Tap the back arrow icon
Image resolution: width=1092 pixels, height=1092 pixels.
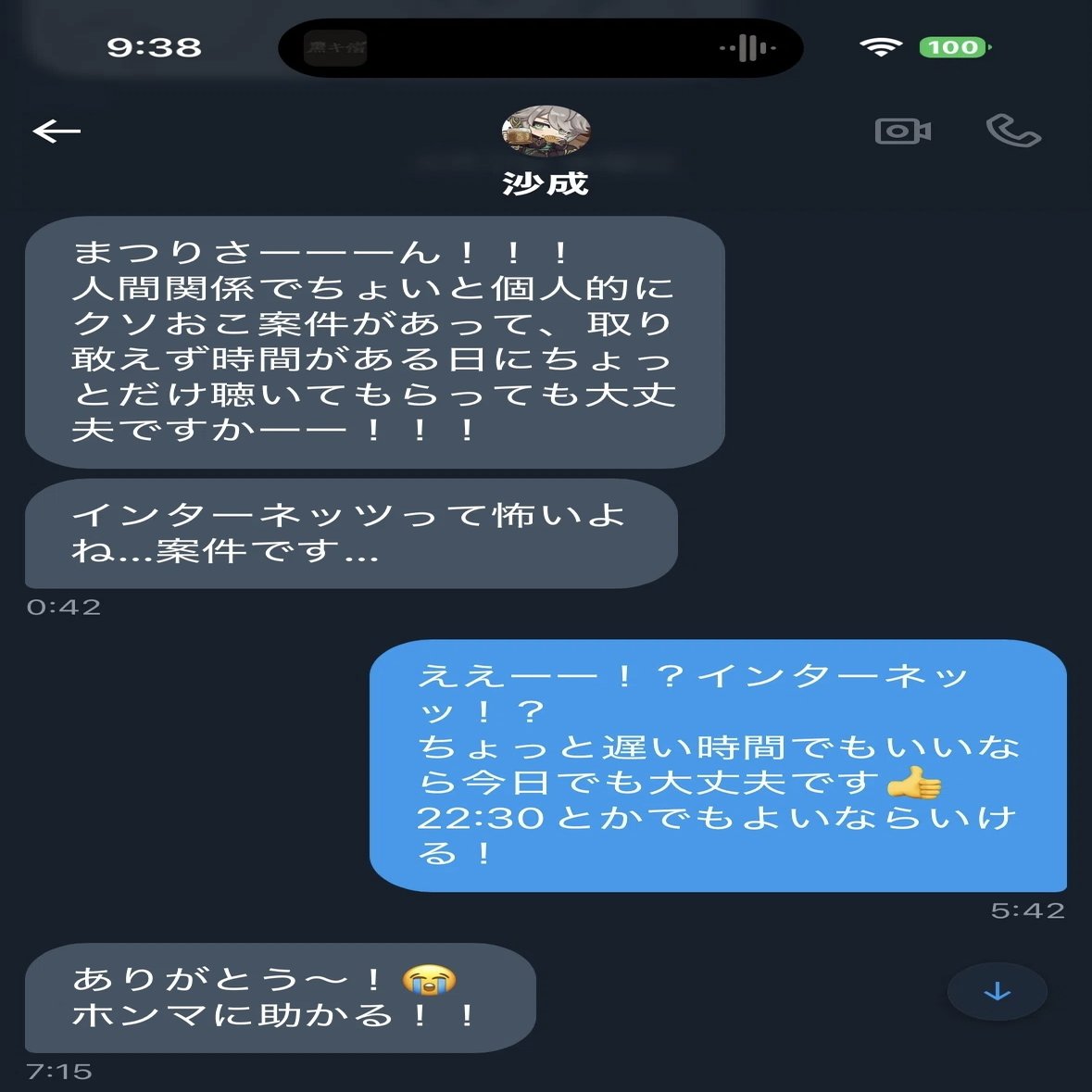[x=56, y=131]
